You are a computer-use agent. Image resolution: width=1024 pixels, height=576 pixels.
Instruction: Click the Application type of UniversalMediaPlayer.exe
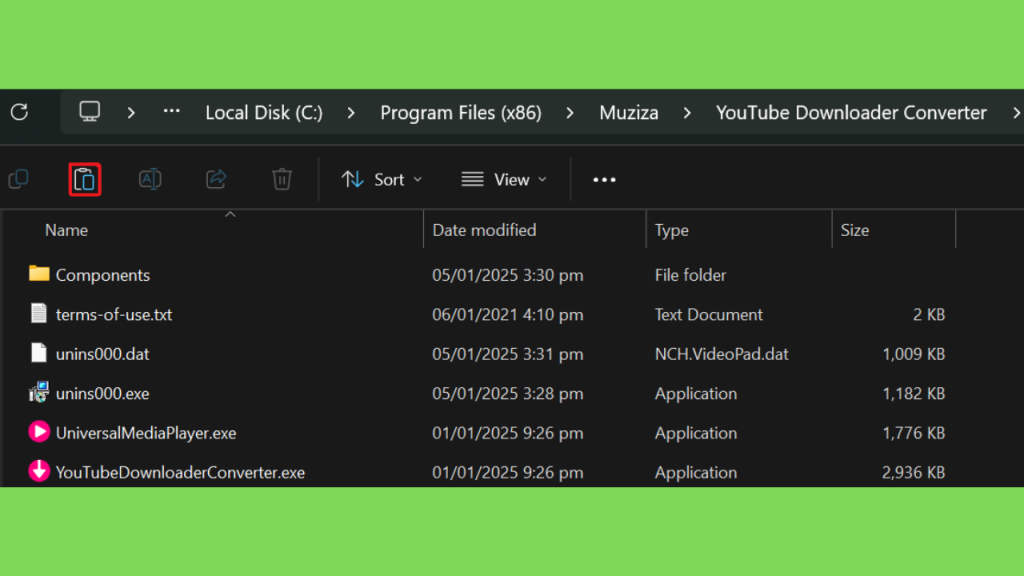coord(696,433)
